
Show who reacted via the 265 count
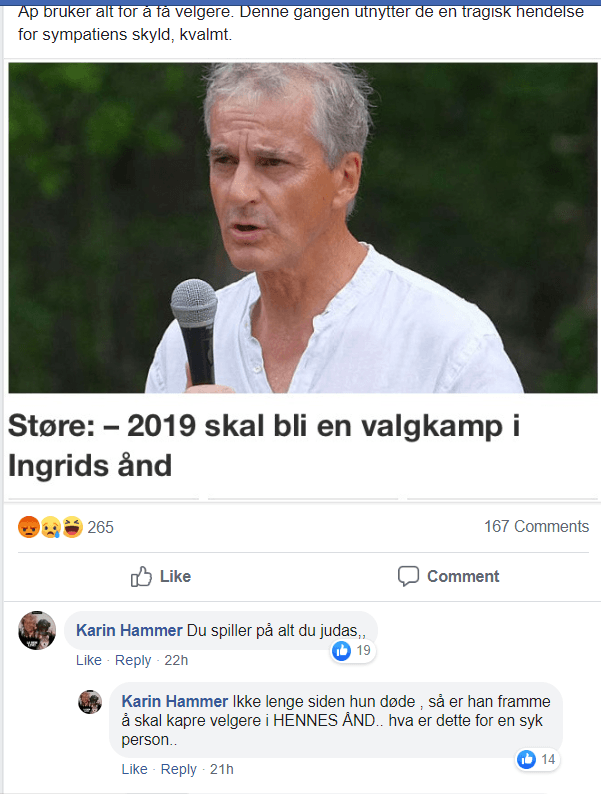click(x=100, y=528)
